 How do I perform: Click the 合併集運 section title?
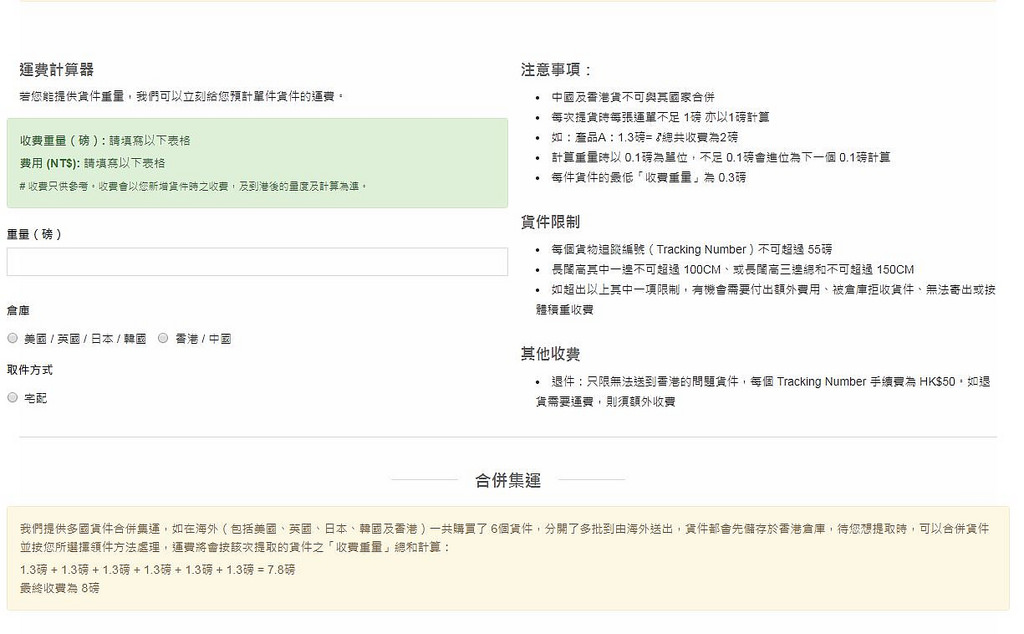coord(508,481)
